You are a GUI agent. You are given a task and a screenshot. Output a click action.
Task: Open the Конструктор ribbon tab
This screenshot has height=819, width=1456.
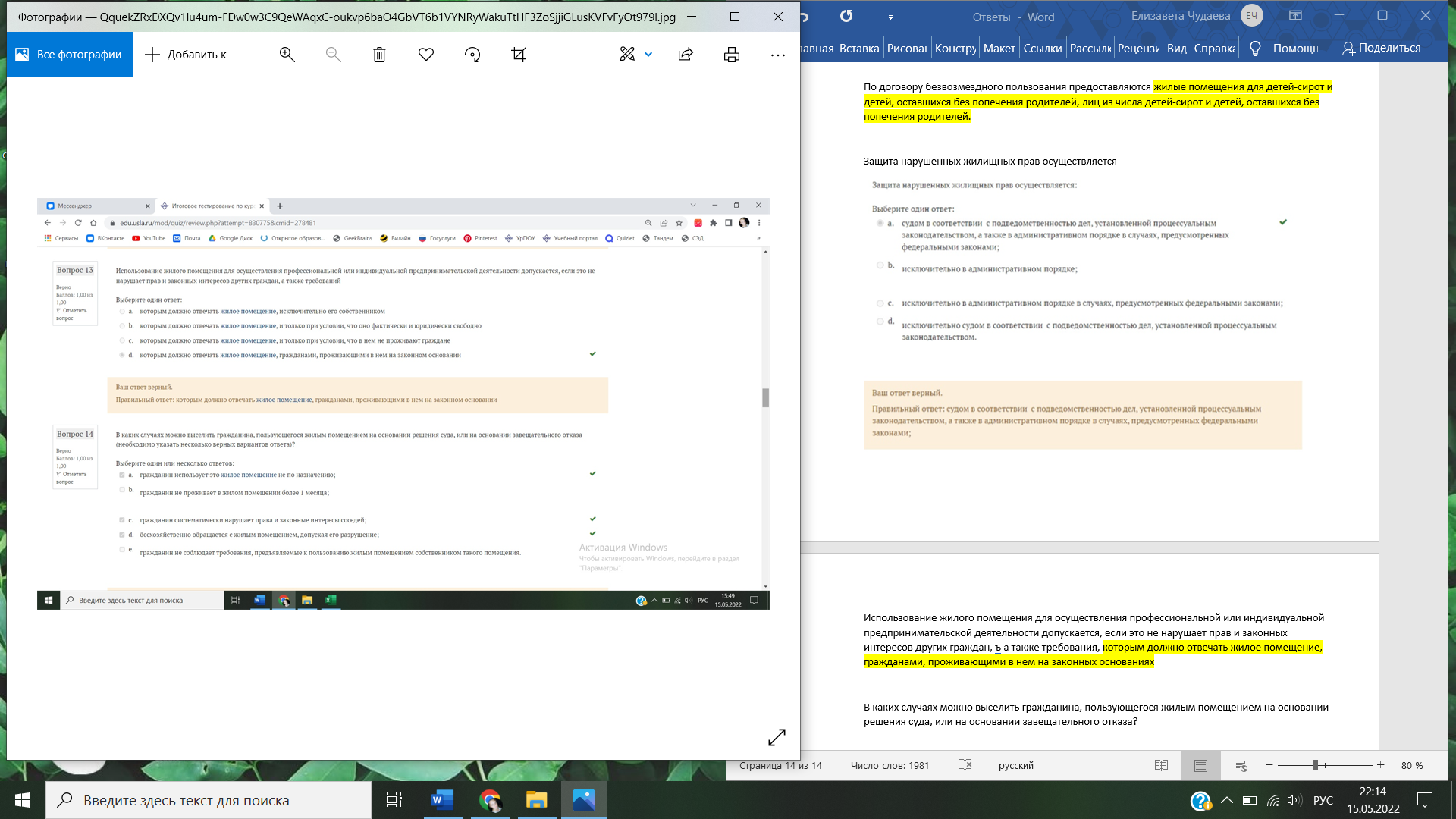coord(955,48)
